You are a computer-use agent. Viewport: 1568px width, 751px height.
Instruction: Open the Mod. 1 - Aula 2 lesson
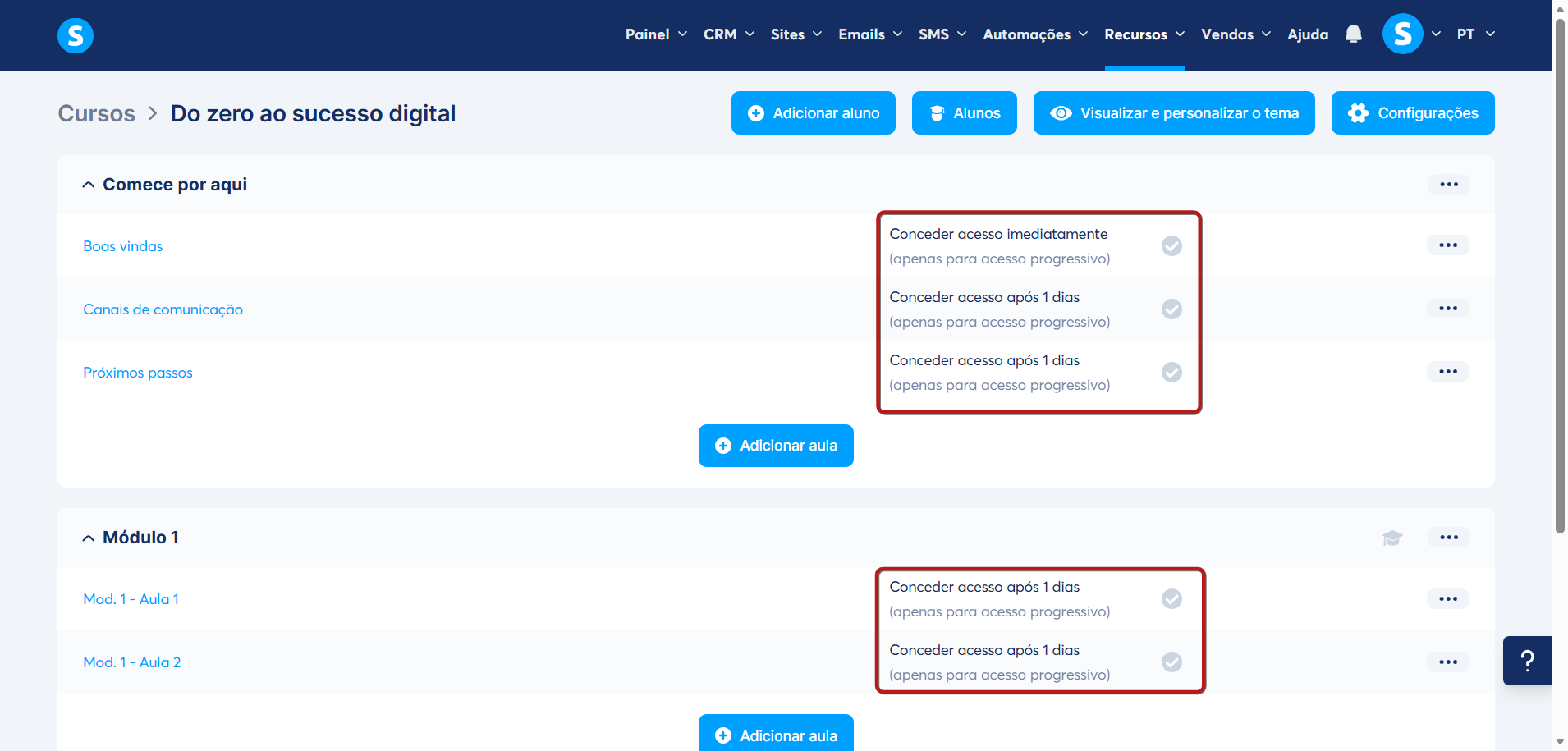[132, 662]
